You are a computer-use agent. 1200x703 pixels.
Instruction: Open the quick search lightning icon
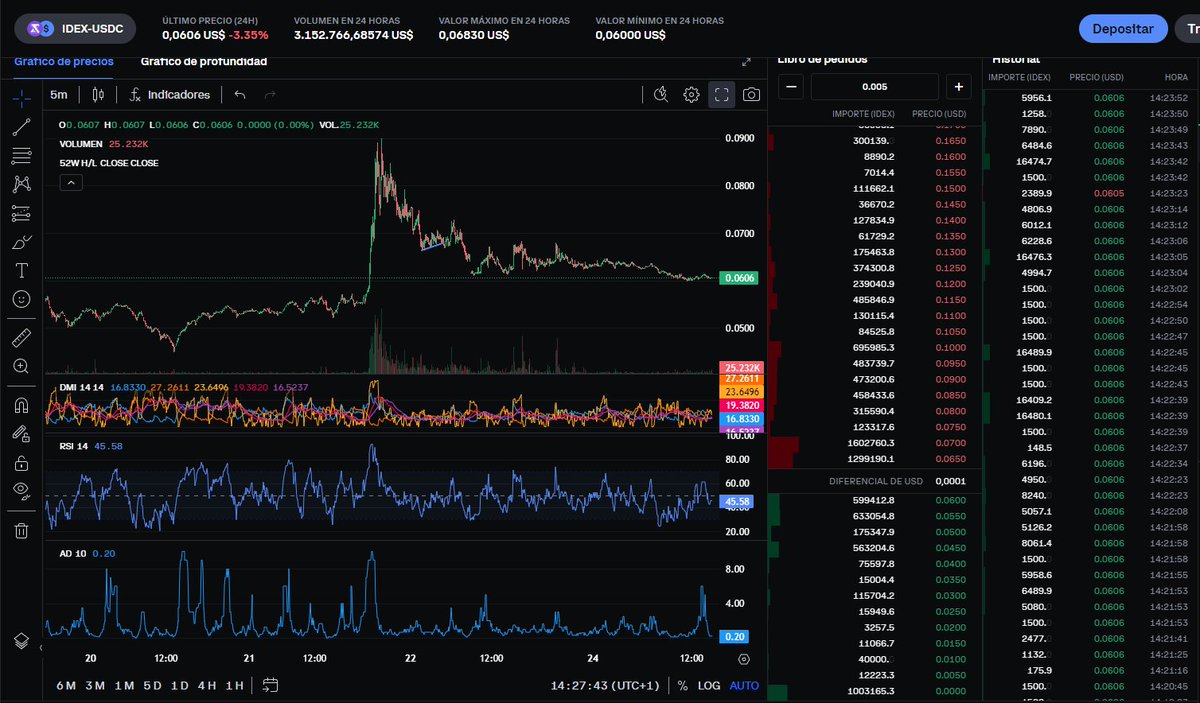[660, 94]
